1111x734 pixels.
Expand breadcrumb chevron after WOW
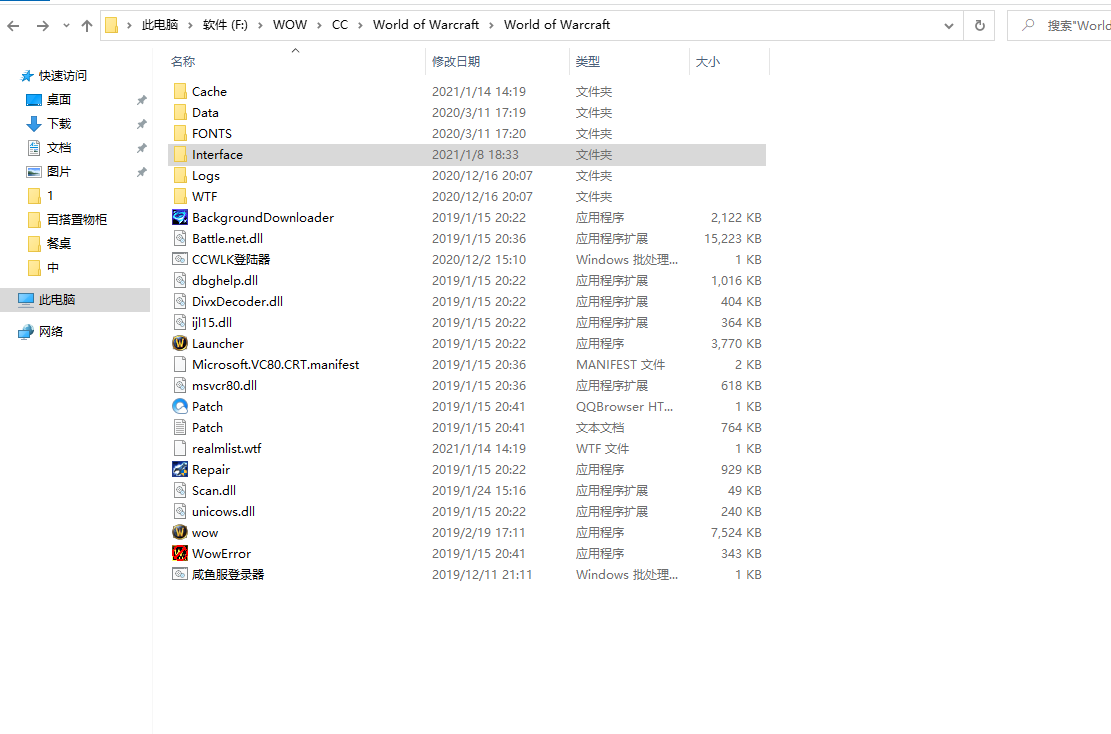320,25
